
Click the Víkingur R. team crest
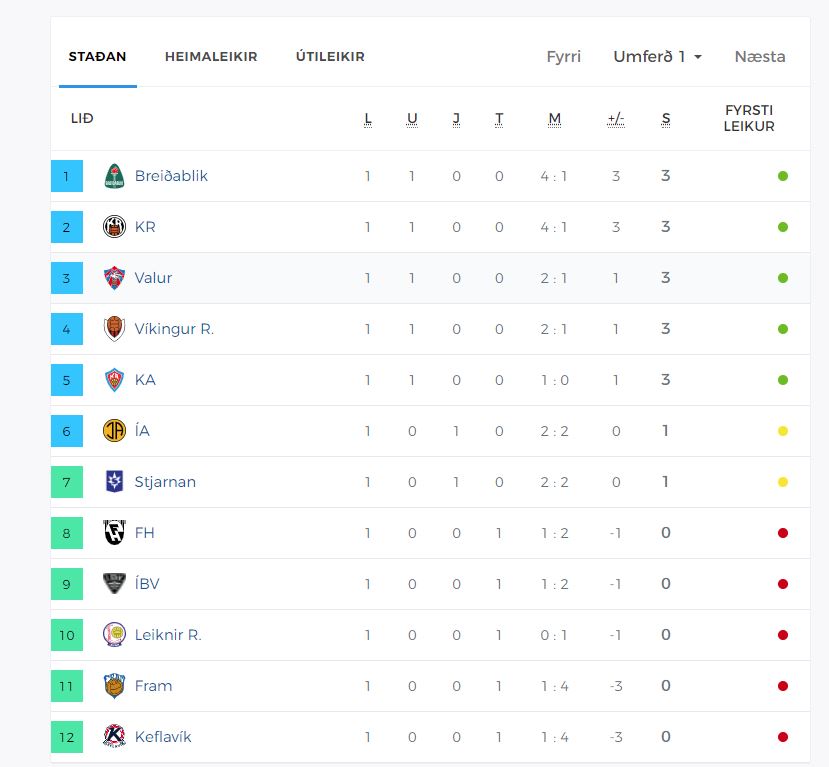click(x=115, y=329)
